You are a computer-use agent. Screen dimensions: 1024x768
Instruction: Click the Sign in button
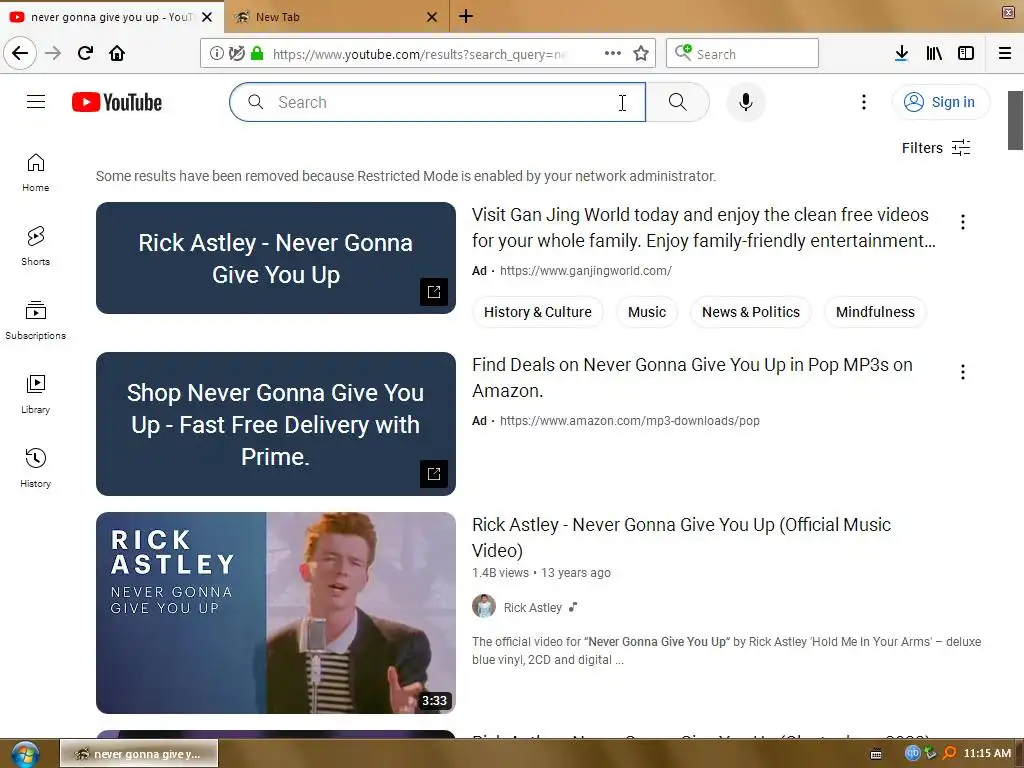(940, 102)
